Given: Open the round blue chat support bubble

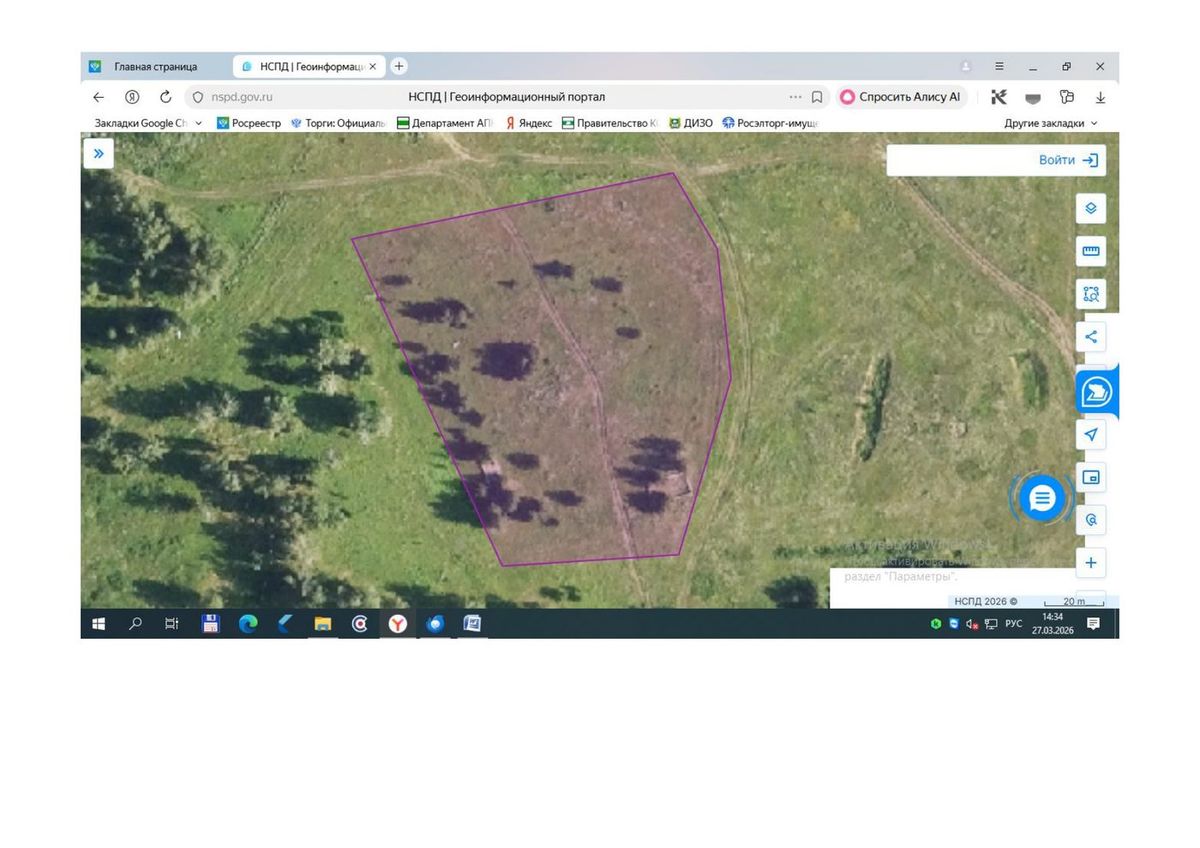Looking at the screenshot, I should click(1042, 497).
